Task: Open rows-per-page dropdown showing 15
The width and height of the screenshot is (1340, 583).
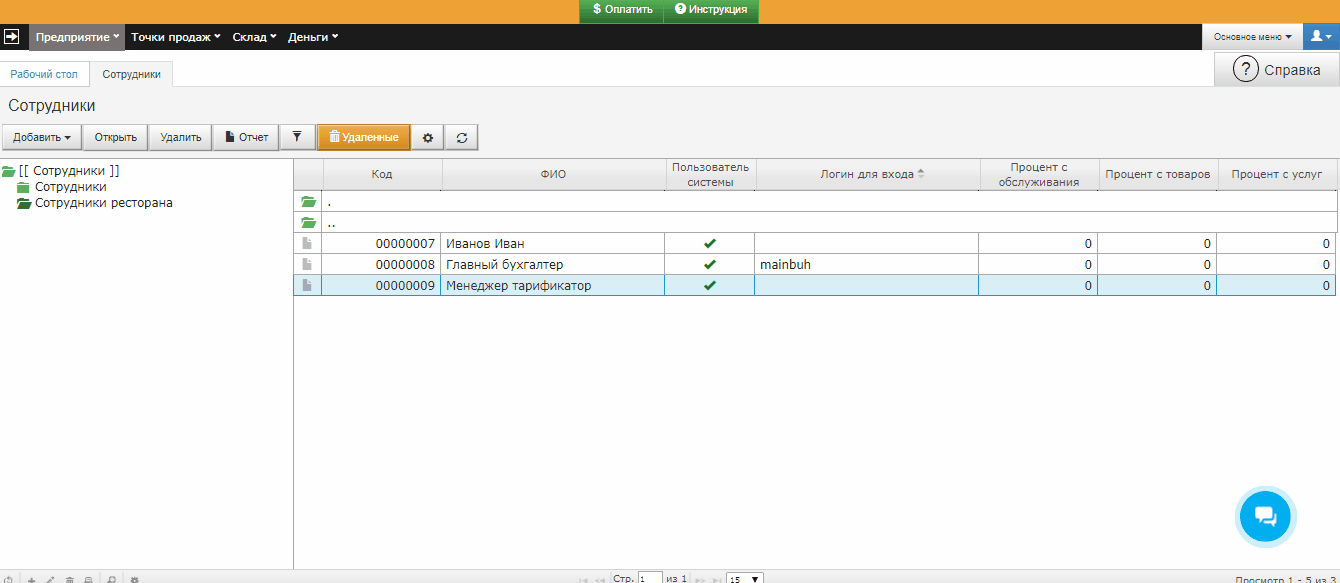Action: click(745, 578)
